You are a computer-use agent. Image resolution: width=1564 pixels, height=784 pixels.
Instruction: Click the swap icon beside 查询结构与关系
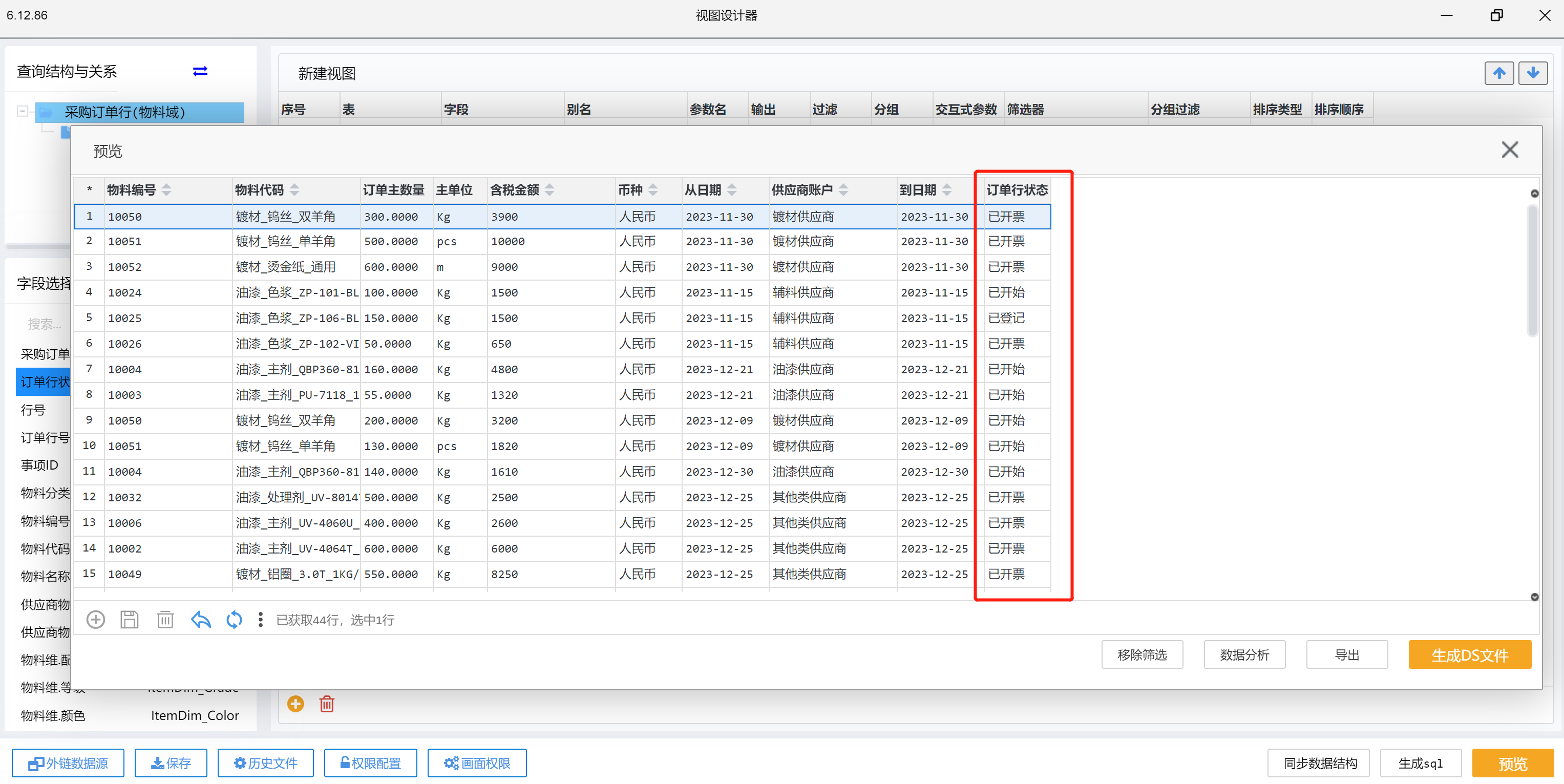pyautogui.click(x=200, y=72)
